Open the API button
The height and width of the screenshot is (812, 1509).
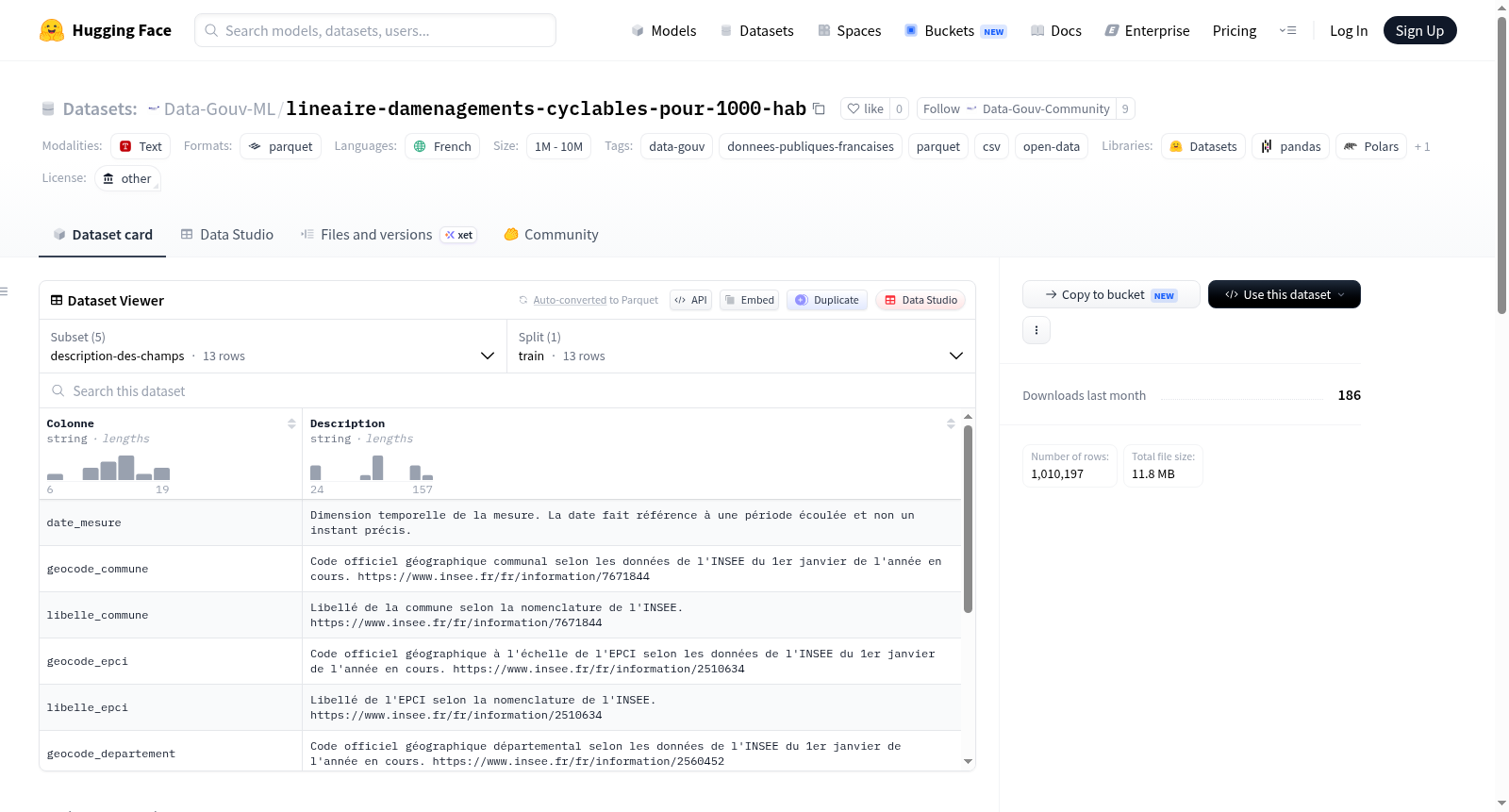(690, 300)
